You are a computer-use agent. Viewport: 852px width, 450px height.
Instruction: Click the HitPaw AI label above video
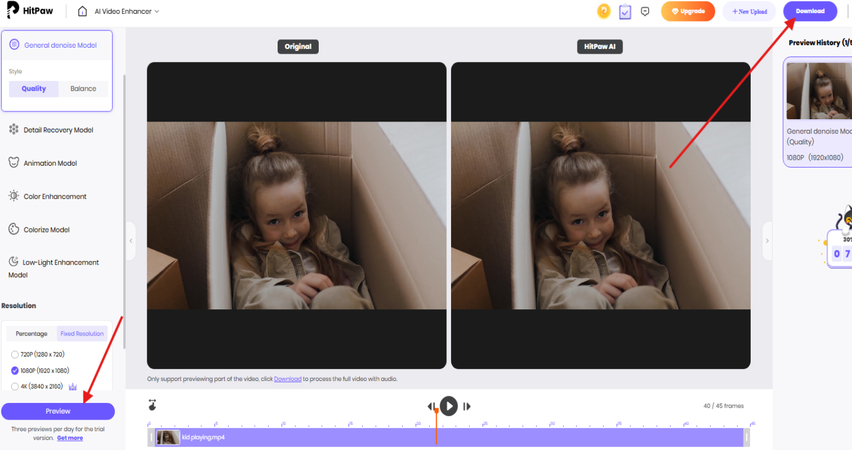pos(600,47)
